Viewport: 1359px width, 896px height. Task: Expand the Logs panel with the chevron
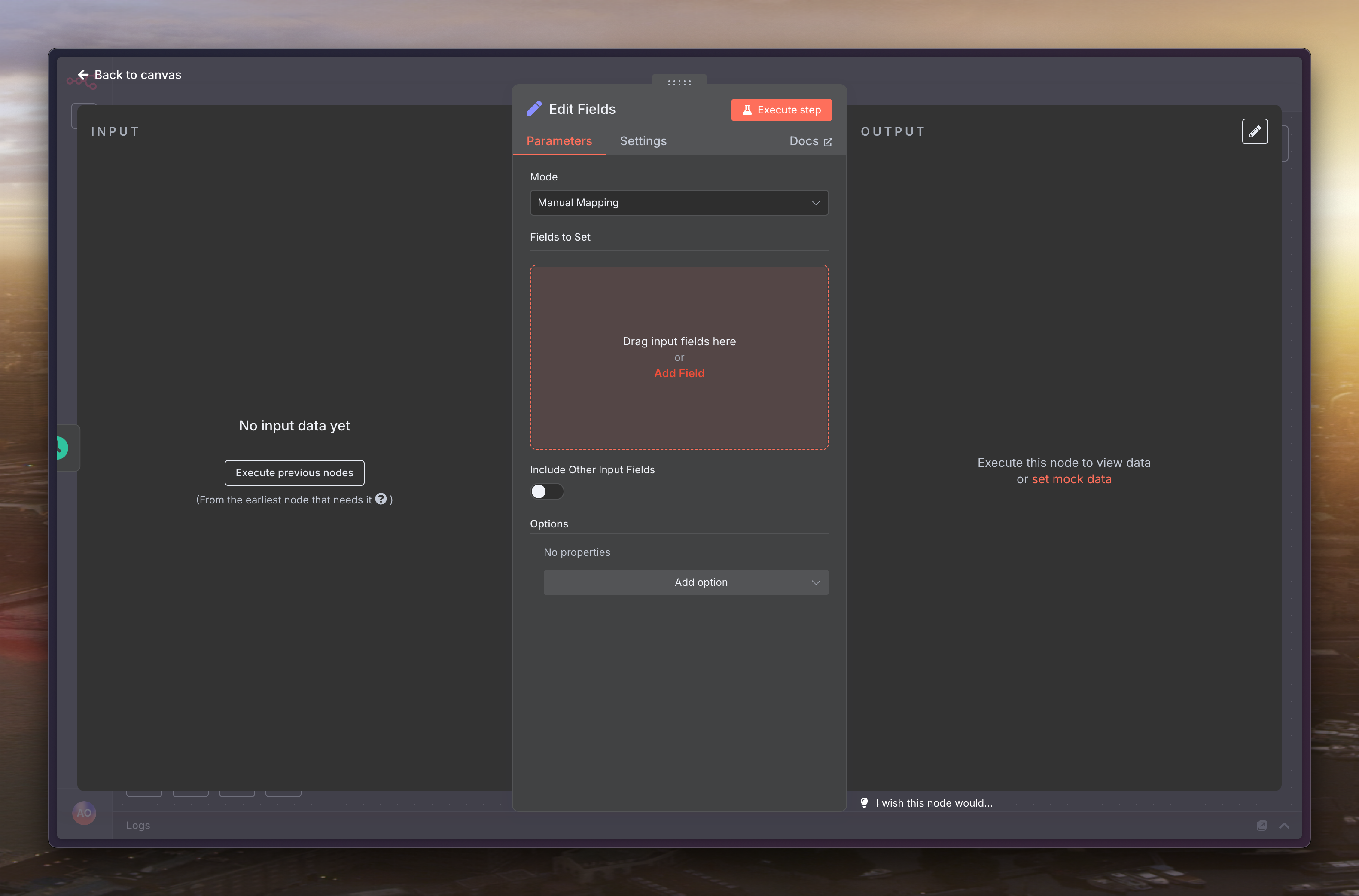pyautogui.click(x=1284, y=825)
